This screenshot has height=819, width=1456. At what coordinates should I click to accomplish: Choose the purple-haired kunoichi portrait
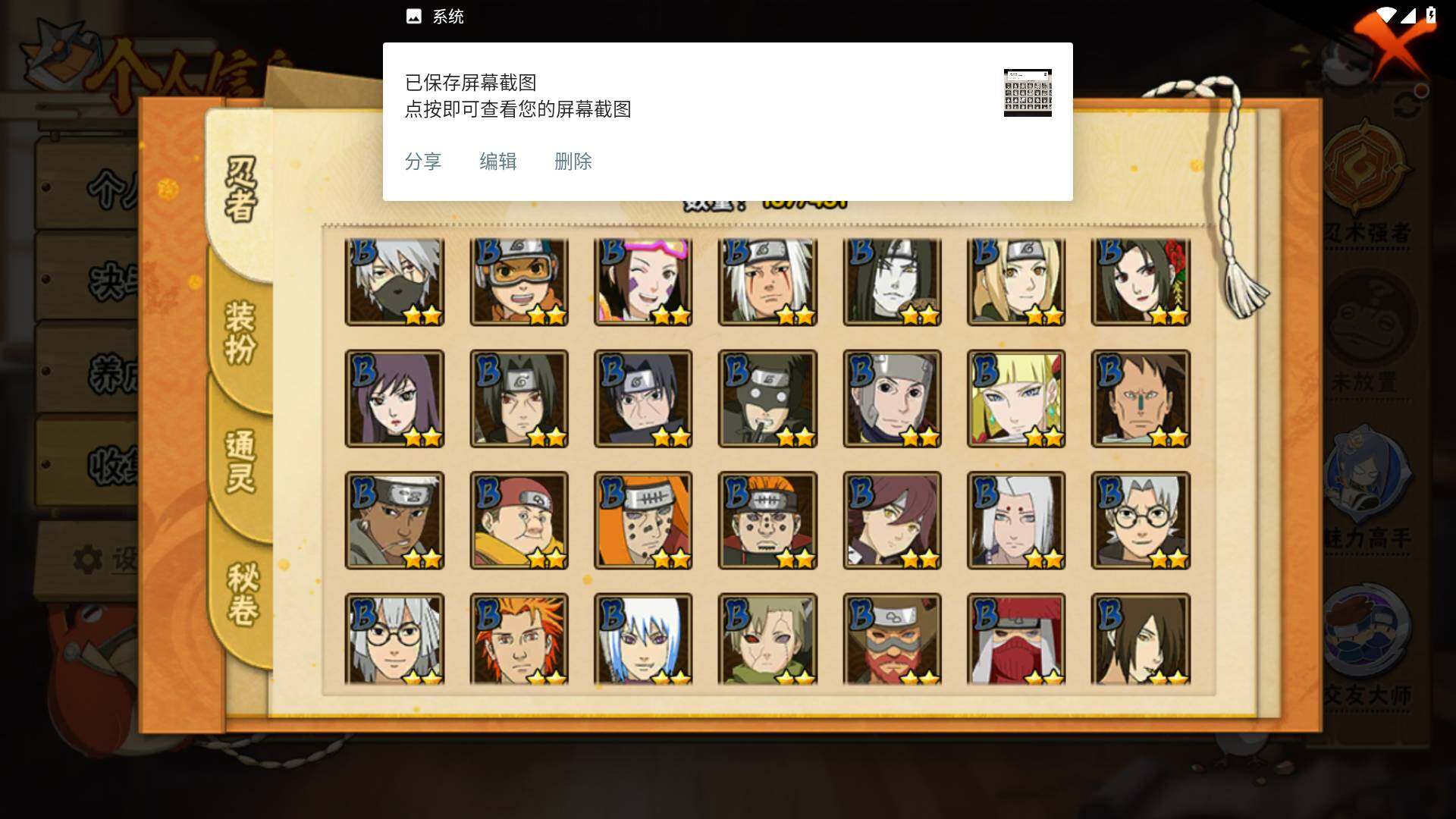click(394, 398)
